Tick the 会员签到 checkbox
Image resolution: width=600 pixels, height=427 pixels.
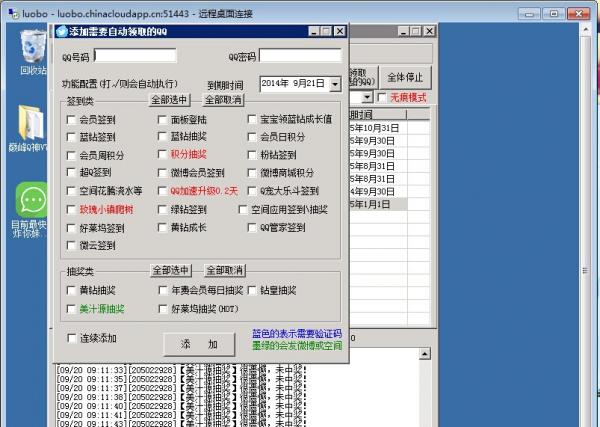pyautogui.click(x=71, y=120)
